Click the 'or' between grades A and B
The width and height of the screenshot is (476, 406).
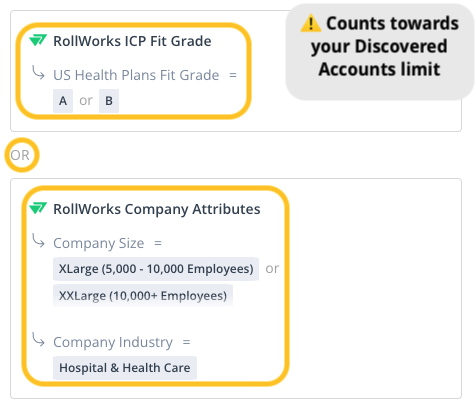tap(86, 101)
